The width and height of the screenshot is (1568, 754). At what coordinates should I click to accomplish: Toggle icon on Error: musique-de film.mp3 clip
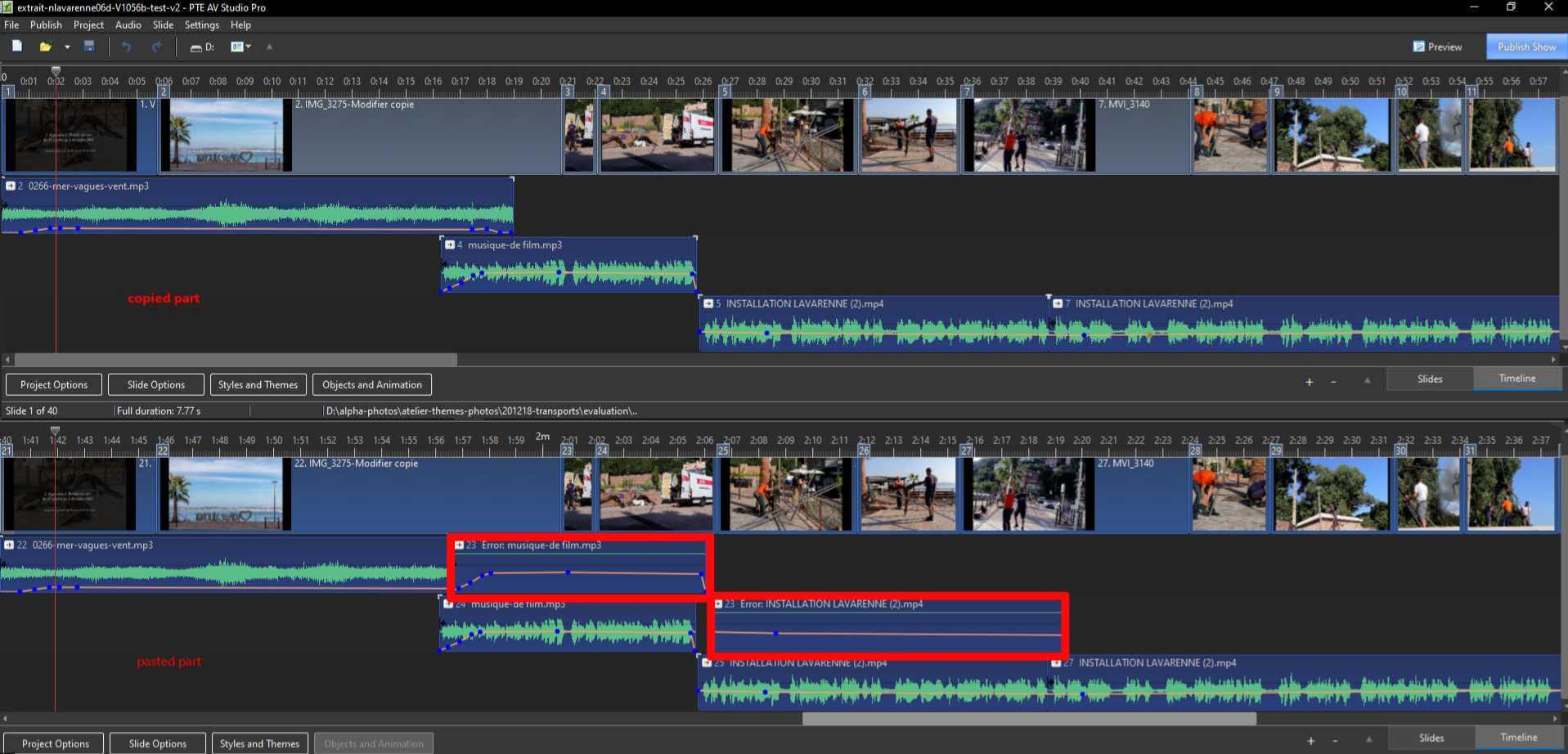459,545
